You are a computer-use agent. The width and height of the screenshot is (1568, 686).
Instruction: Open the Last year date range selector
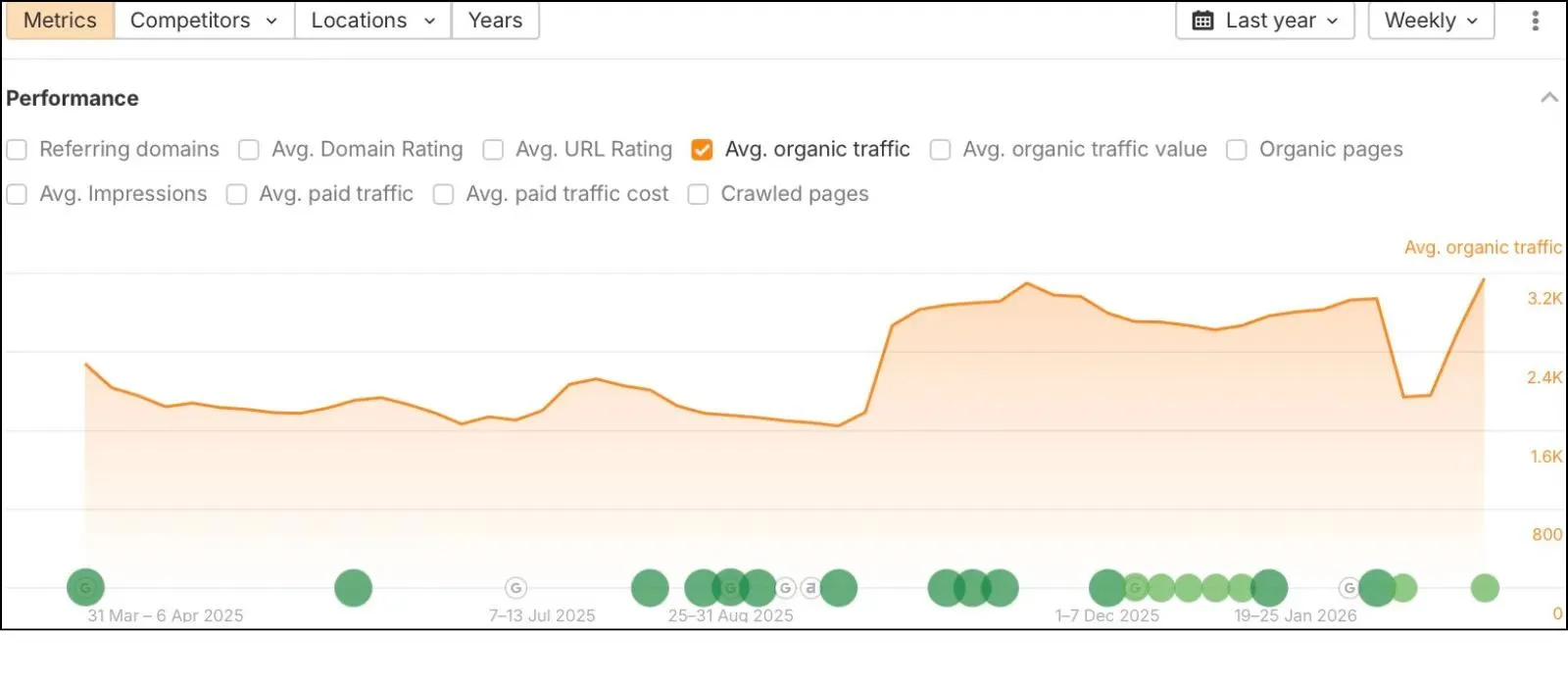coord(1264,21)
